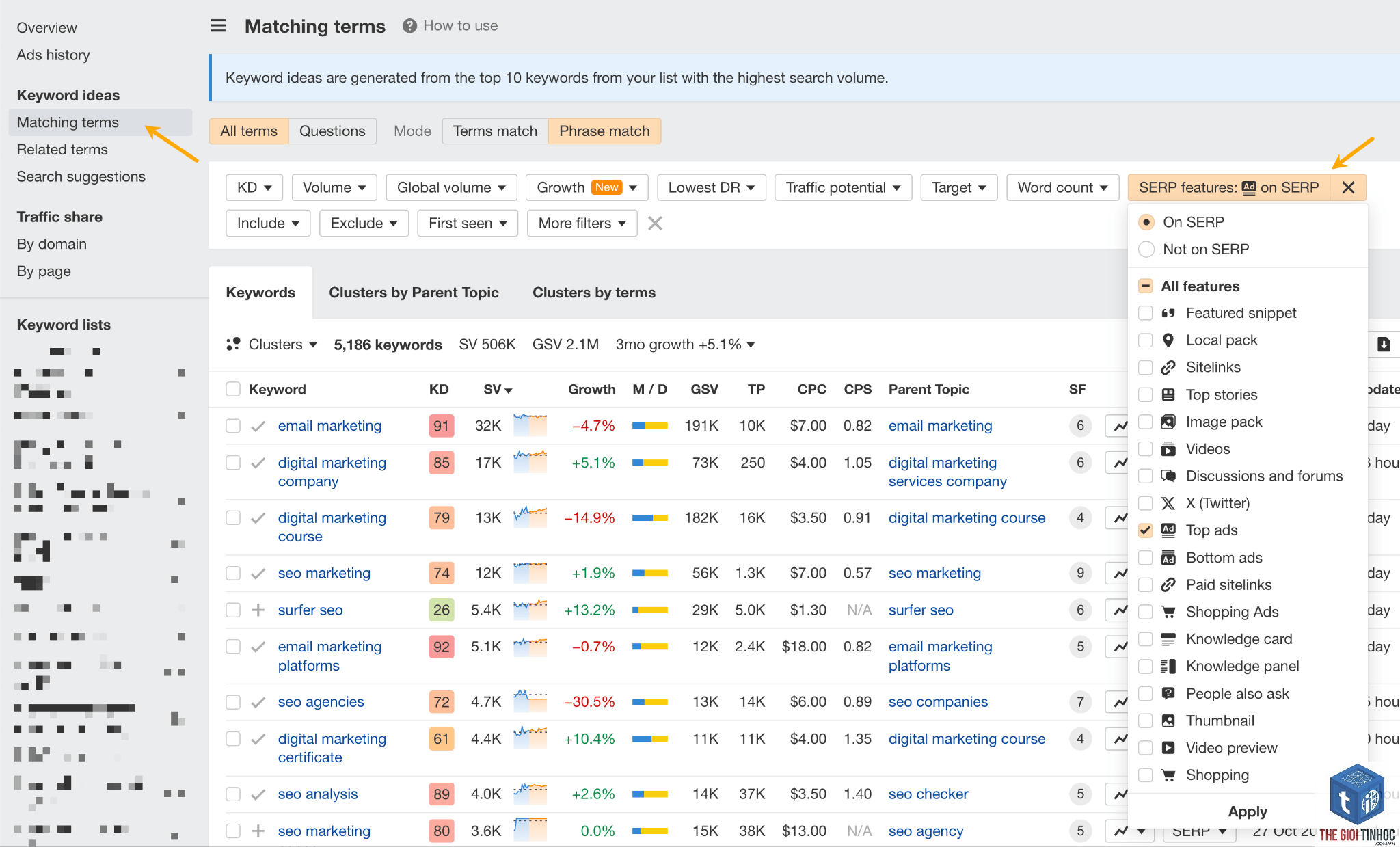The width and height of the screenshot is (1400, 847).
Task: Expand the 3mo growth dropdown
Action: click(x=684, y=345)
